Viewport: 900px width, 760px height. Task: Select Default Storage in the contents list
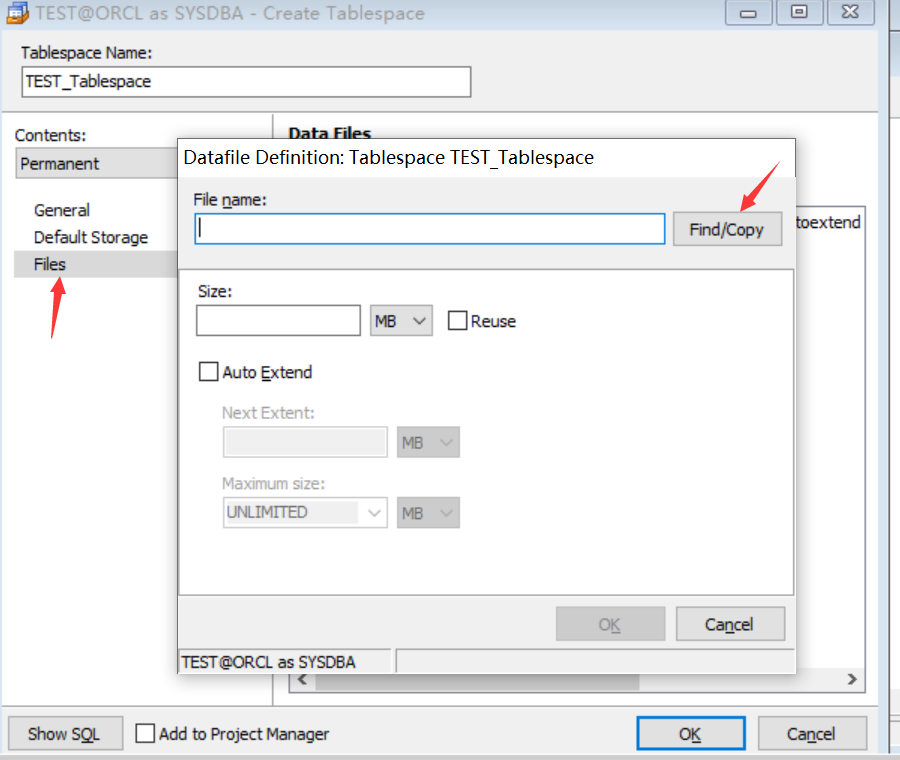[91, 237]
